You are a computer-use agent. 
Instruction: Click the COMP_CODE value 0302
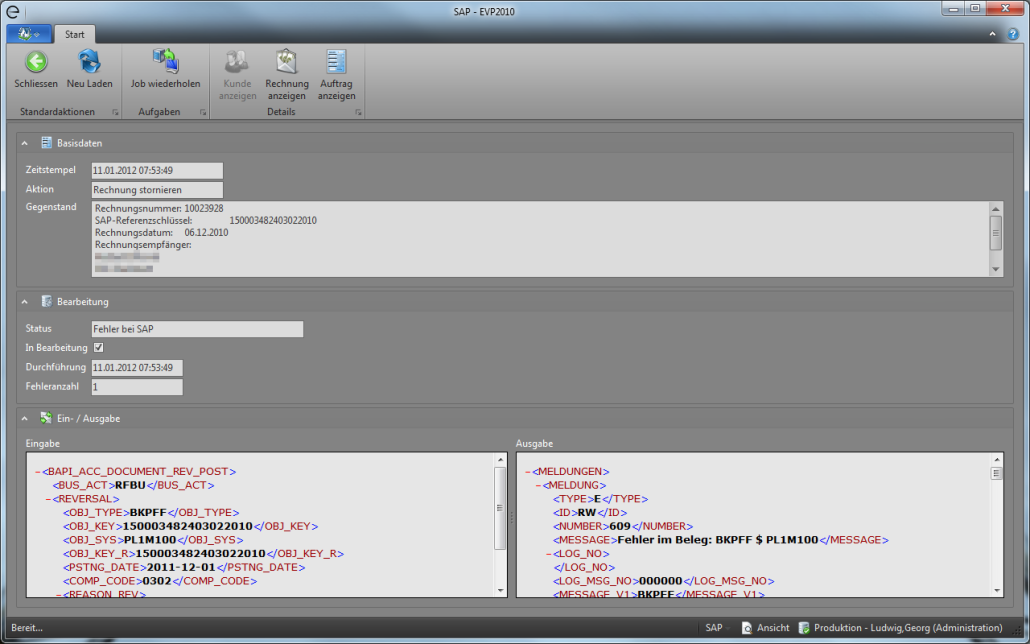tap(157, 581)
